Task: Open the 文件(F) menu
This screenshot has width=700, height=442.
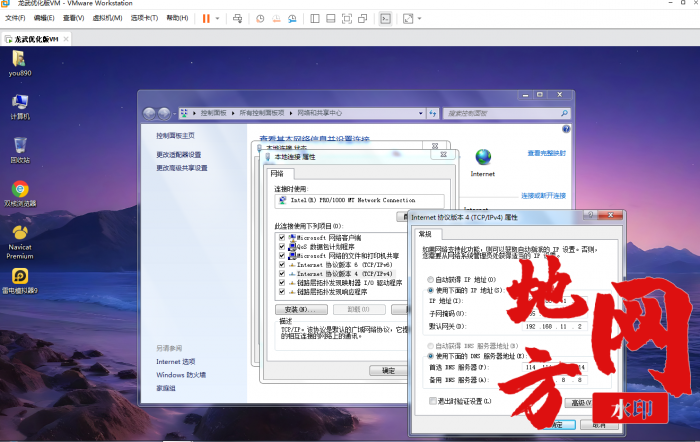Action: coord(15,18)
